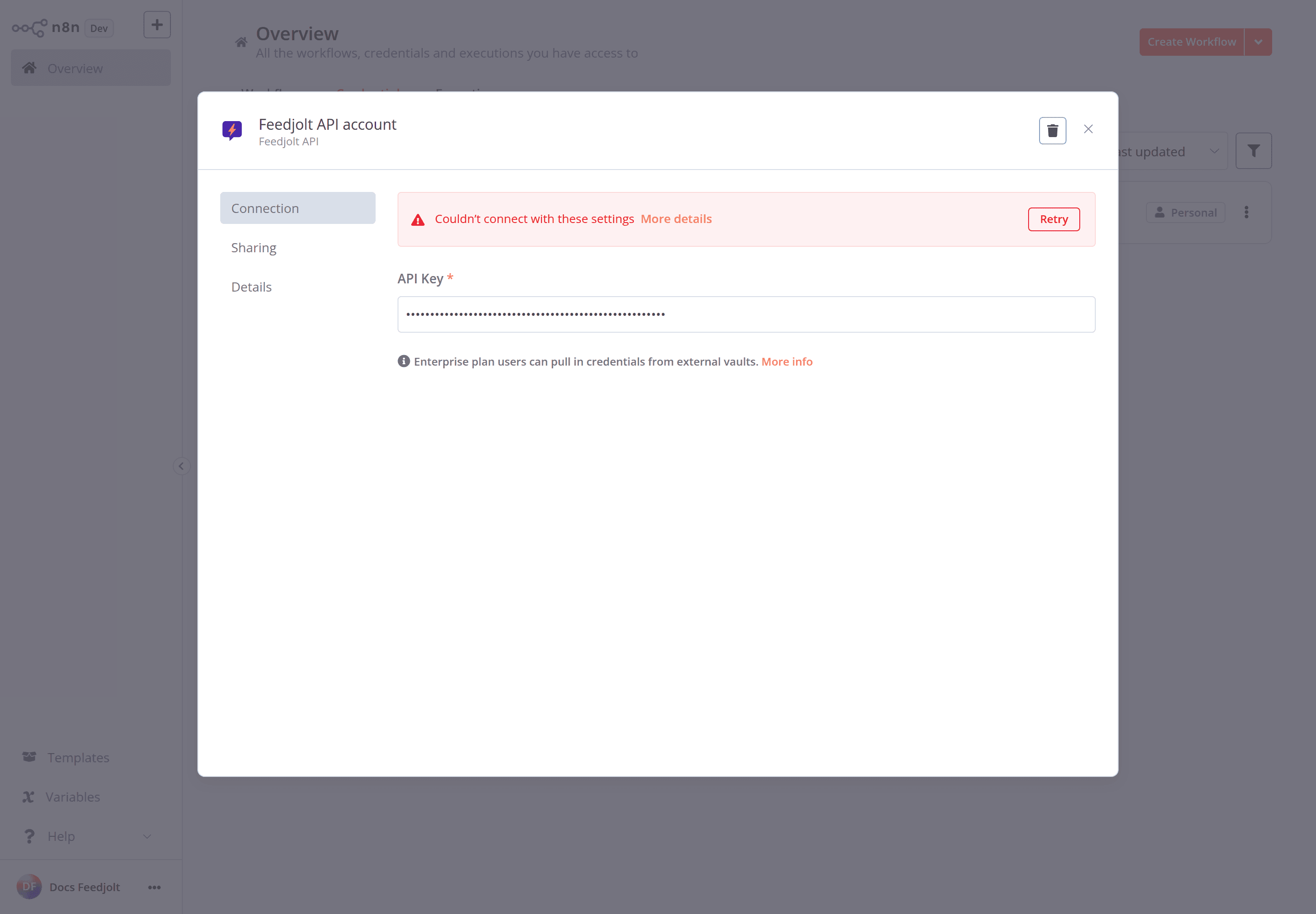Click the Variables icon
This screenshot has height=914, width=1316.
coord(28,797)
